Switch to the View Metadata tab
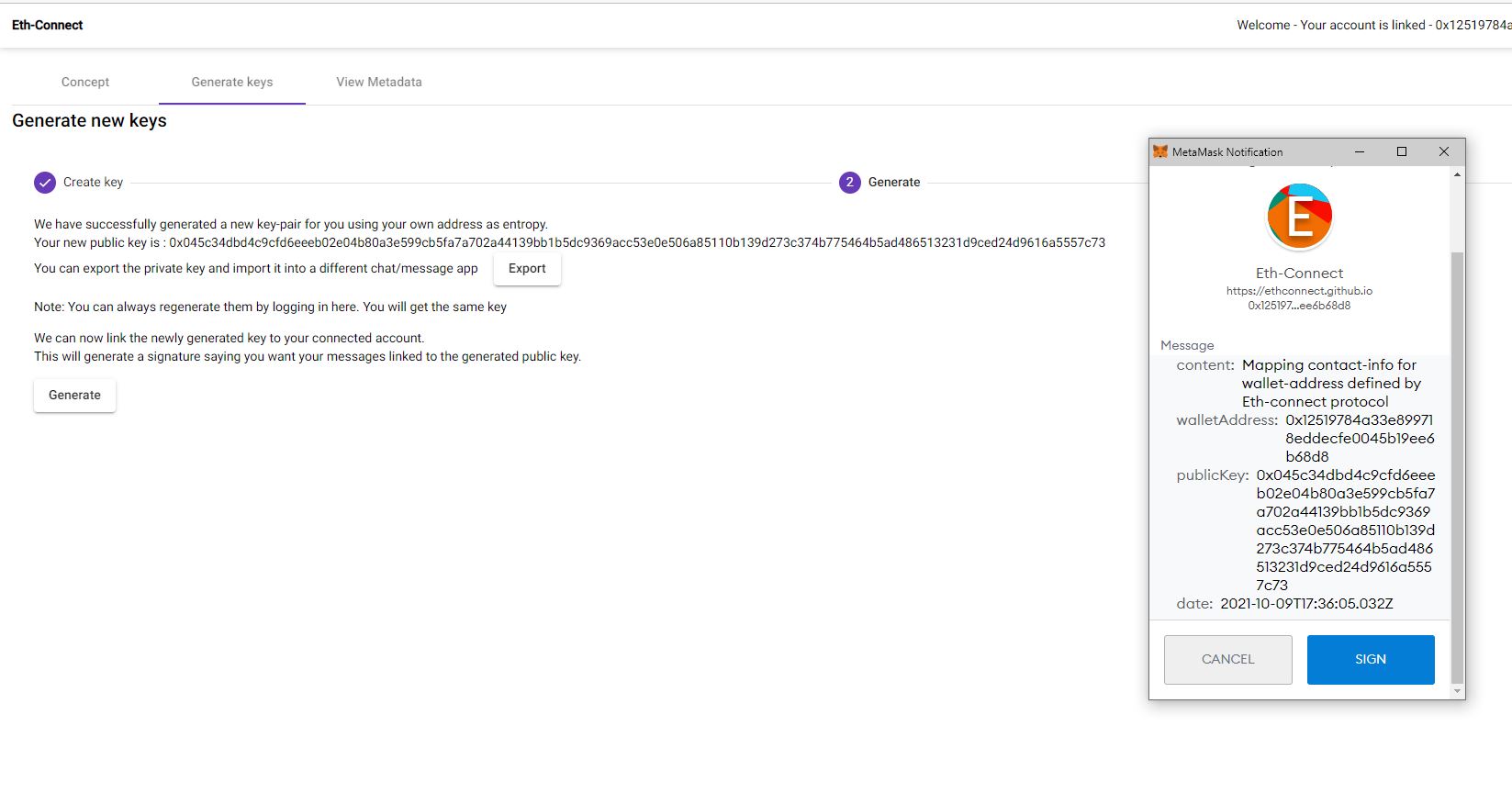This screenshot has width=1512, height=793. [x=379, y=82]
